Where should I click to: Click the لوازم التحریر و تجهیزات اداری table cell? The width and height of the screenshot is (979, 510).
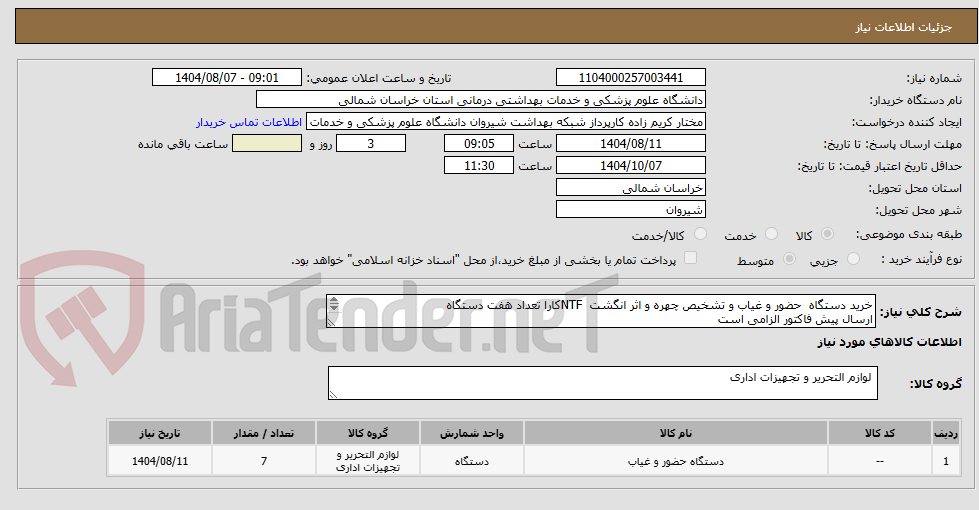pos(368,461)
